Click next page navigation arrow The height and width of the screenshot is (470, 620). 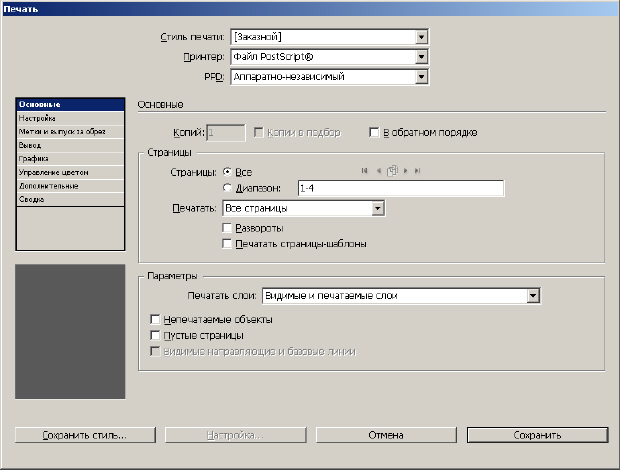[405, 171]
